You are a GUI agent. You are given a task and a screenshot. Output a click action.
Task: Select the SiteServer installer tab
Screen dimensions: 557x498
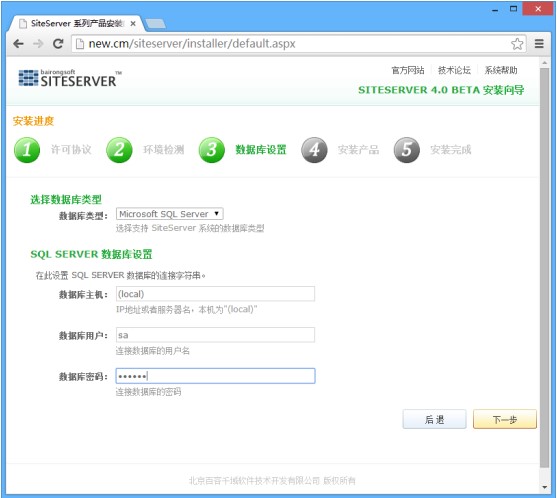point(76,23)
